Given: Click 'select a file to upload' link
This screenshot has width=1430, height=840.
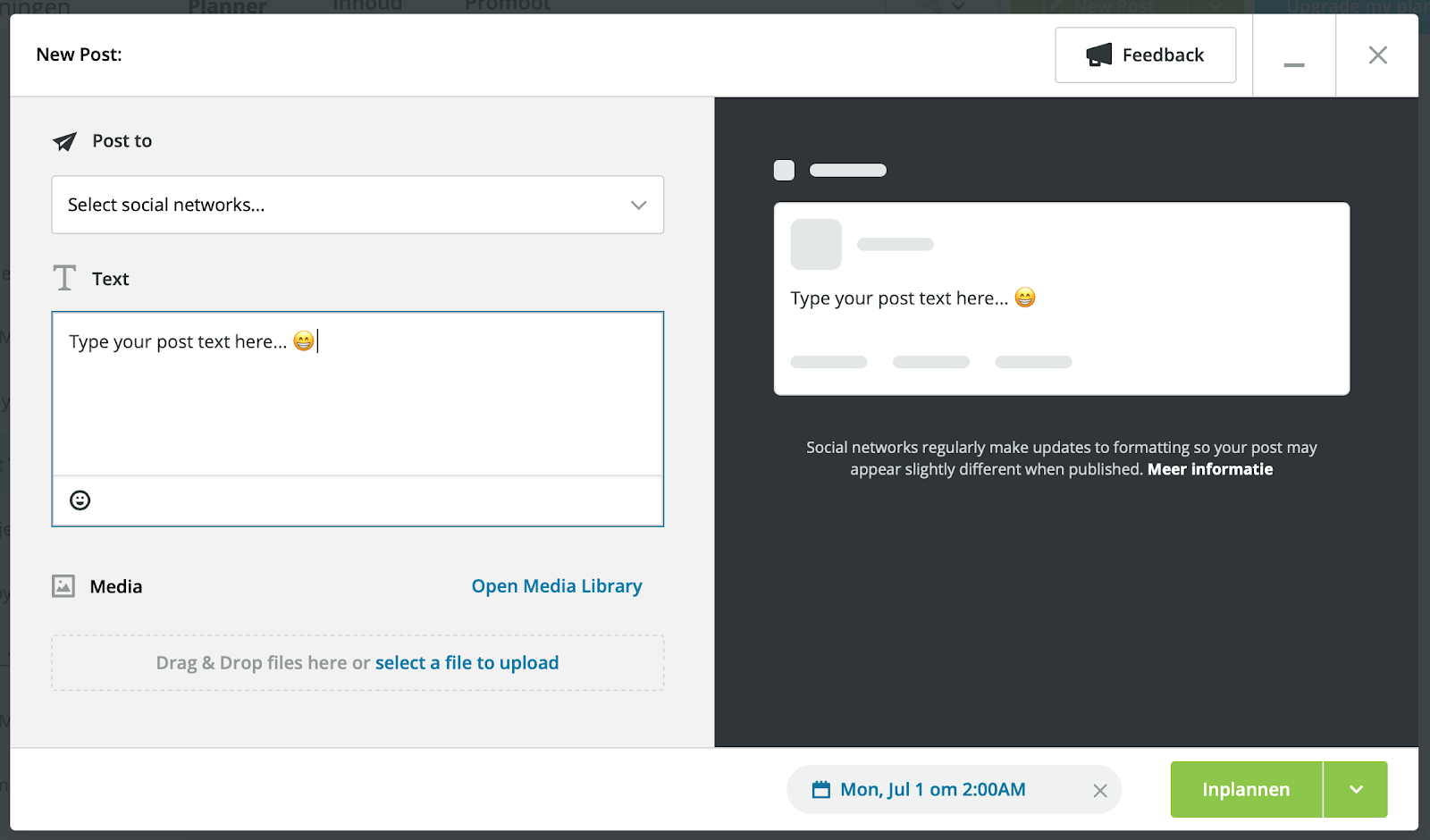Looking at the screenshot, I should (467, 663).
